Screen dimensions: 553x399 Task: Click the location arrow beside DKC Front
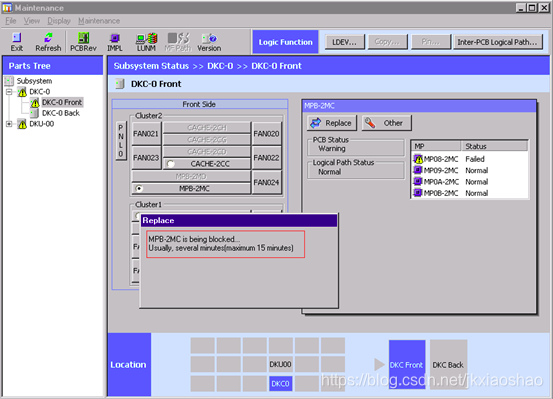(x=379, y=364)
